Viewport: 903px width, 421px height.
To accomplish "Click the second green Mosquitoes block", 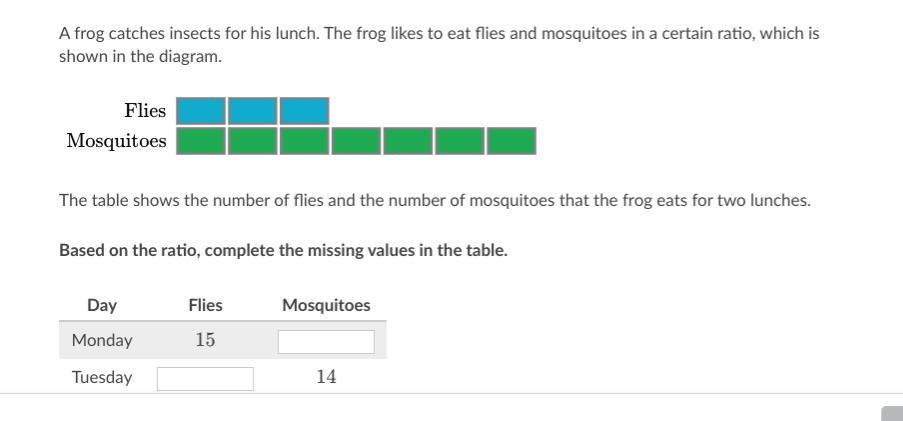I will [x=253, y=141].
